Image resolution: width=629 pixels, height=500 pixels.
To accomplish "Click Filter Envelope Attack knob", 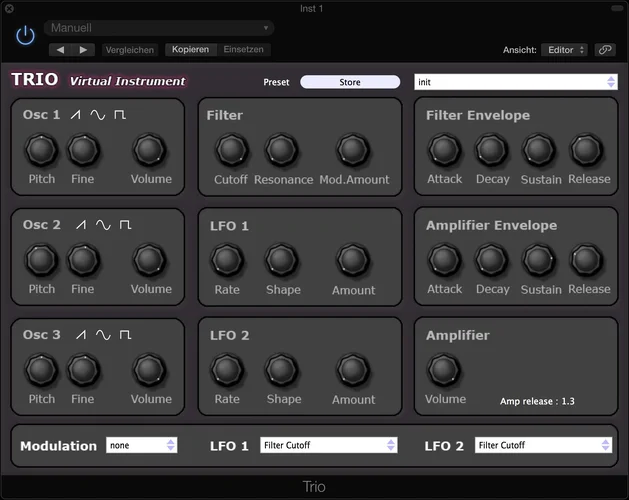I will coord(444,150).
